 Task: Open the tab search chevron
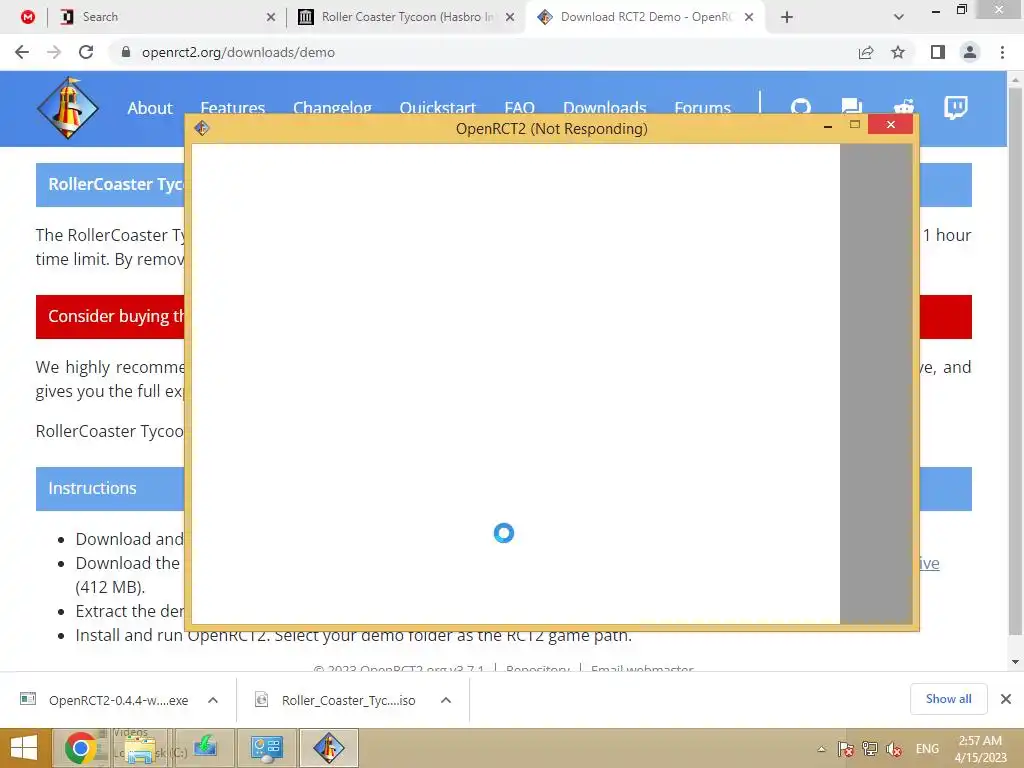pyautogui.click(x=899, y=17)
